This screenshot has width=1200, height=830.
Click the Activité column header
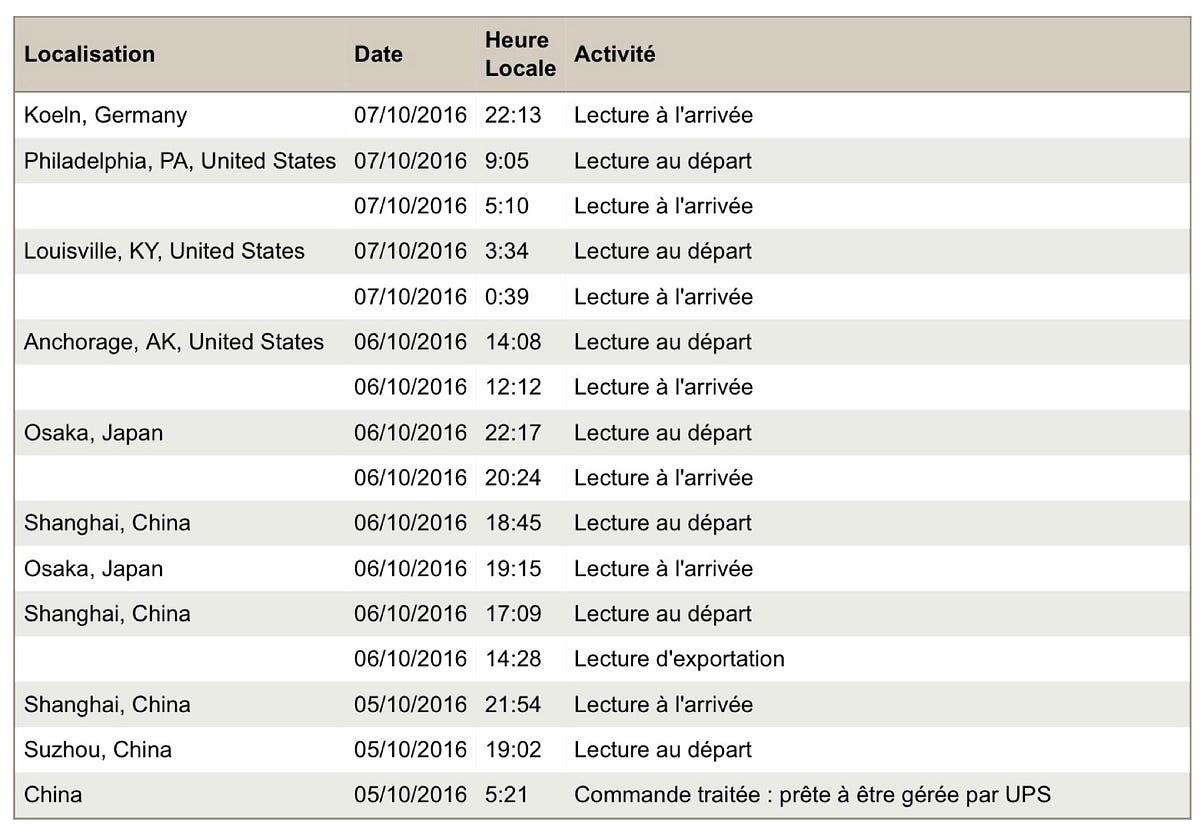pyautogui.click(x=614, y=55)
